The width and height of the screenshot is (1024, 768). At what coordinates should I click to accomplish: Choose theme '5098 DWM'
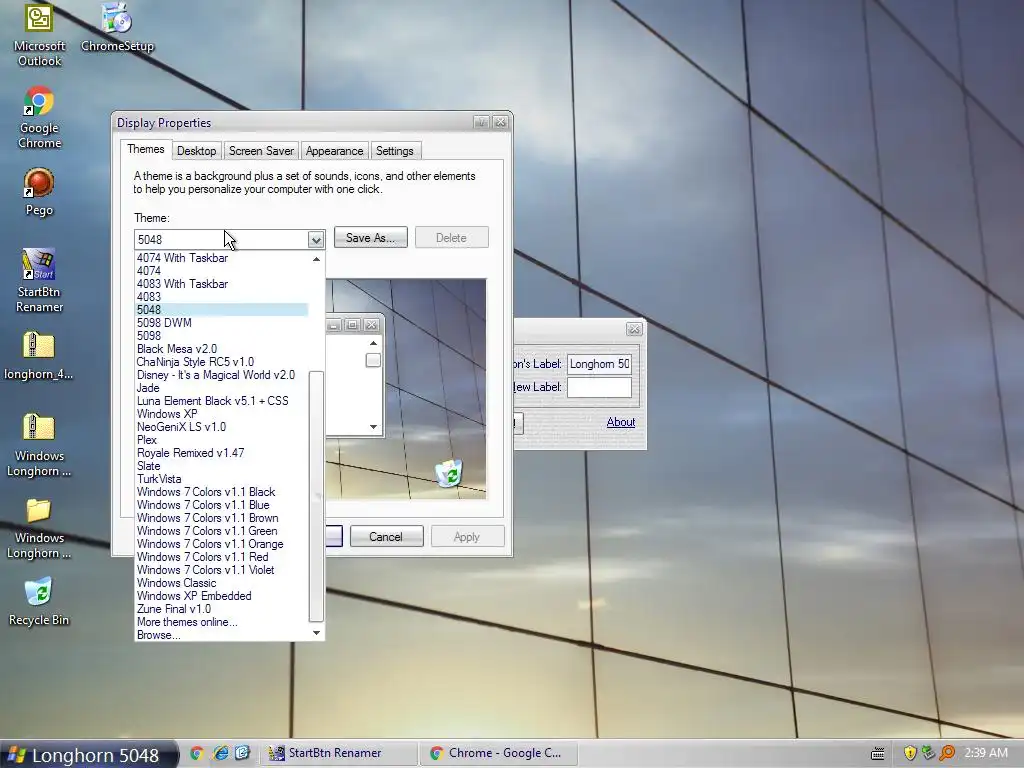tap(221, 323)
